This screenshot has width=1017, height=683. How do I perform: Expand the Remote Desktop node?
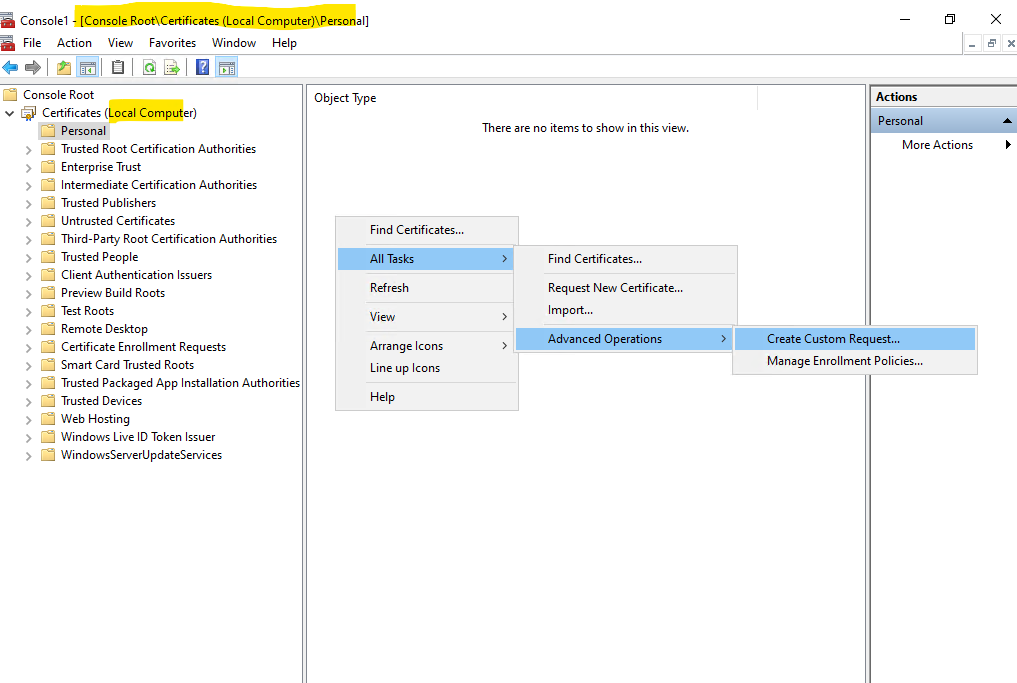pos(29,330)
